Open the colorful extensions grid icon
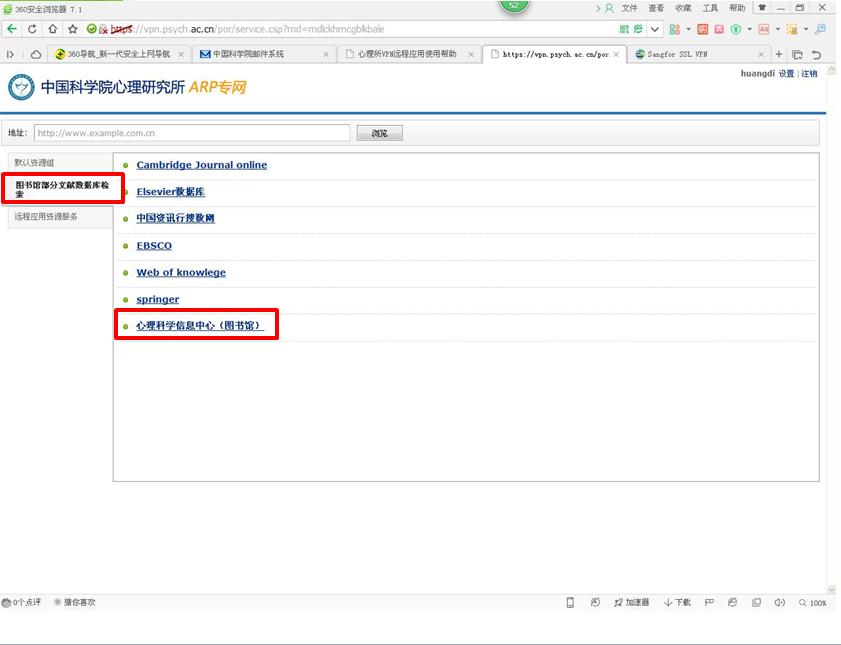 point(675,29)
